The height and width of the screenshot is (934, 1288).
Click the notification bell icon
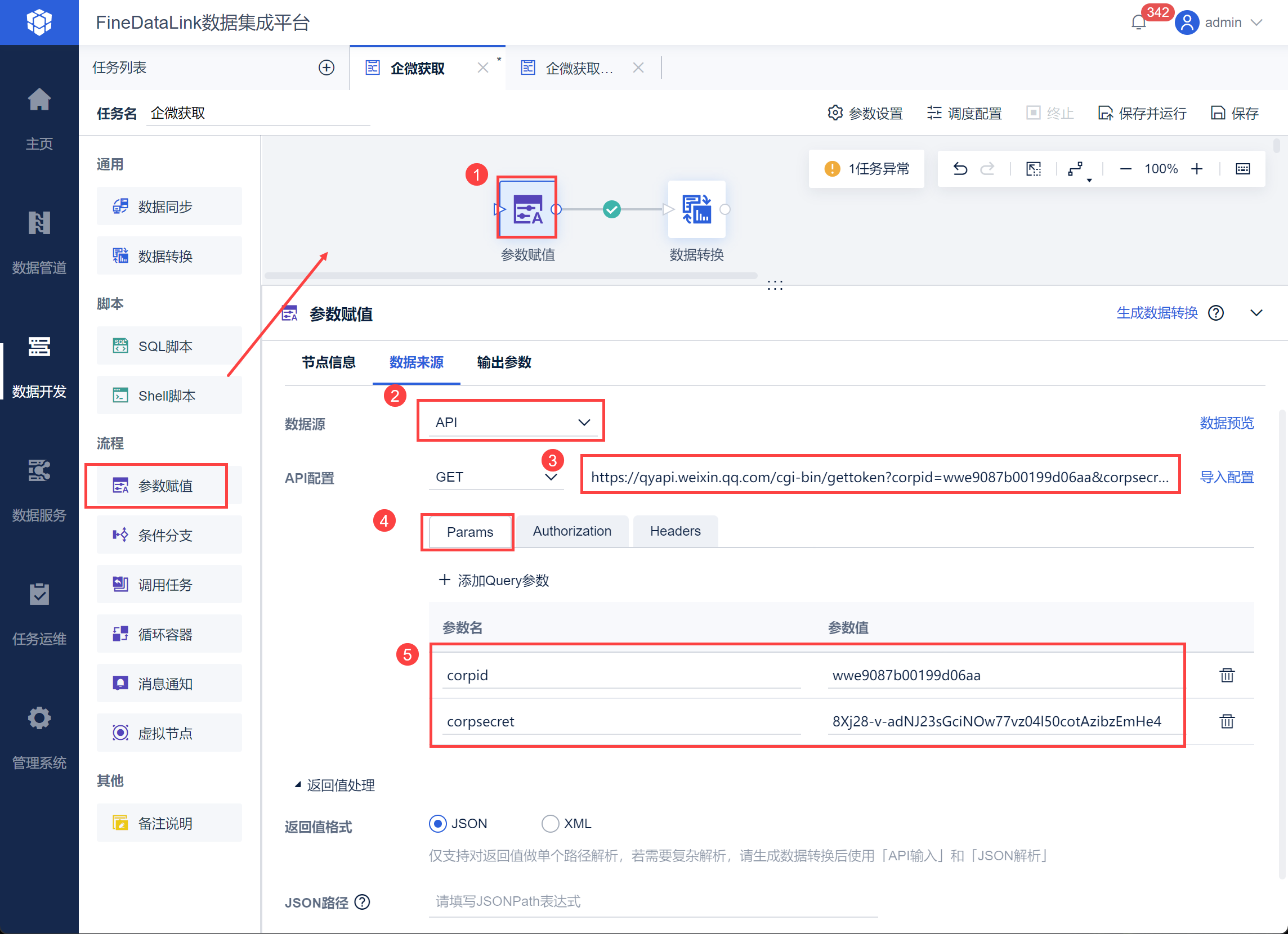(1138, 23)
